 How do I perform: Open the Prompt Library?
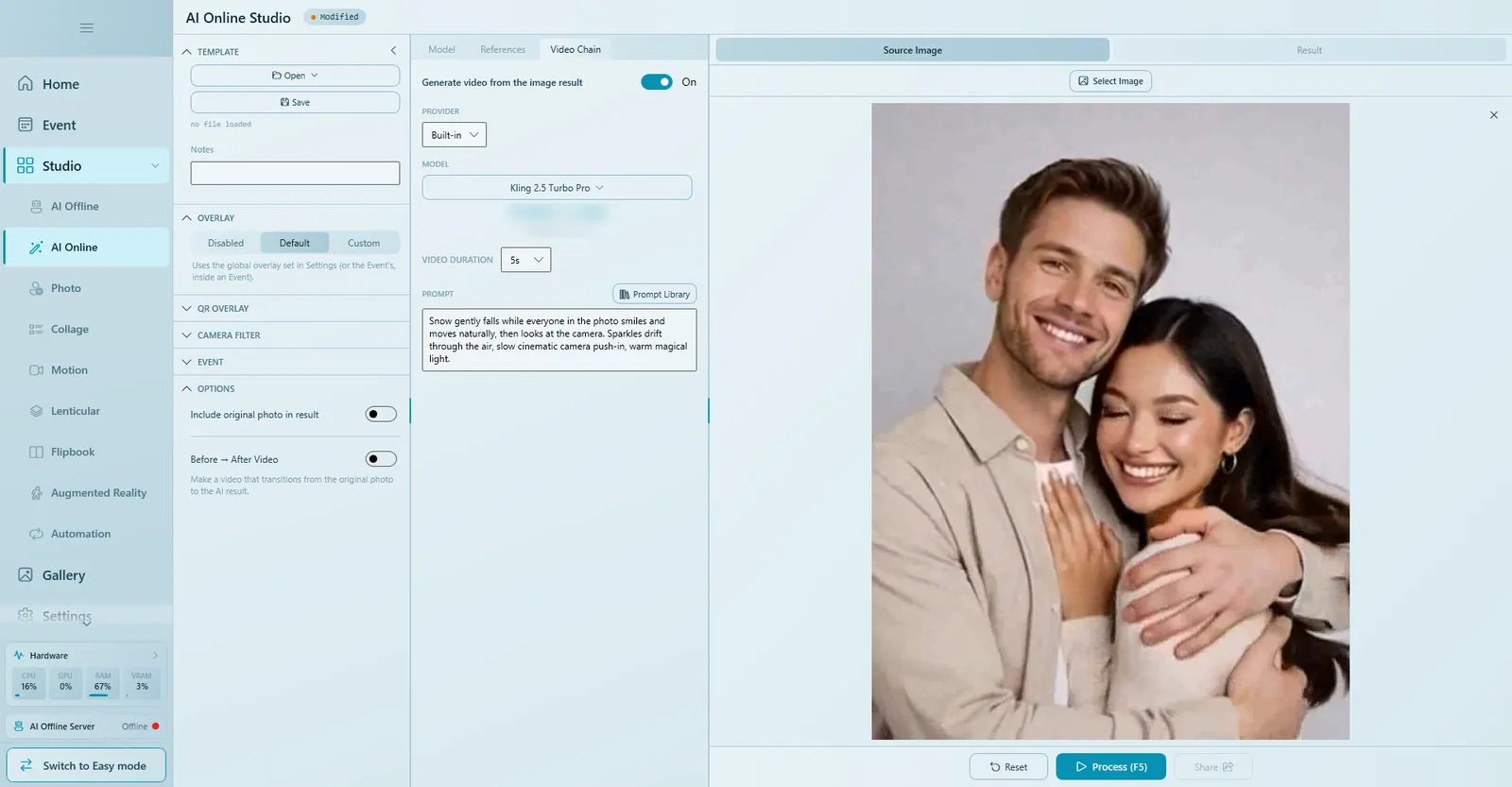[655, 294]
